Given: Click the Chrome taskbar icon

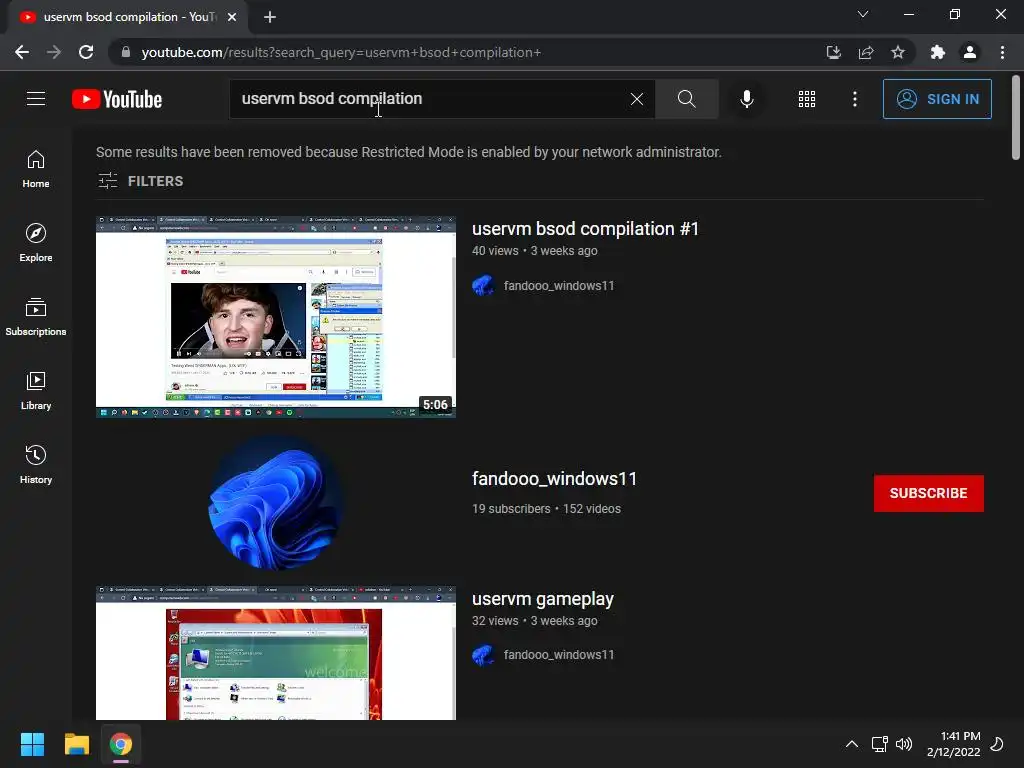Looking at the screenshot, I should click(121, 744).
